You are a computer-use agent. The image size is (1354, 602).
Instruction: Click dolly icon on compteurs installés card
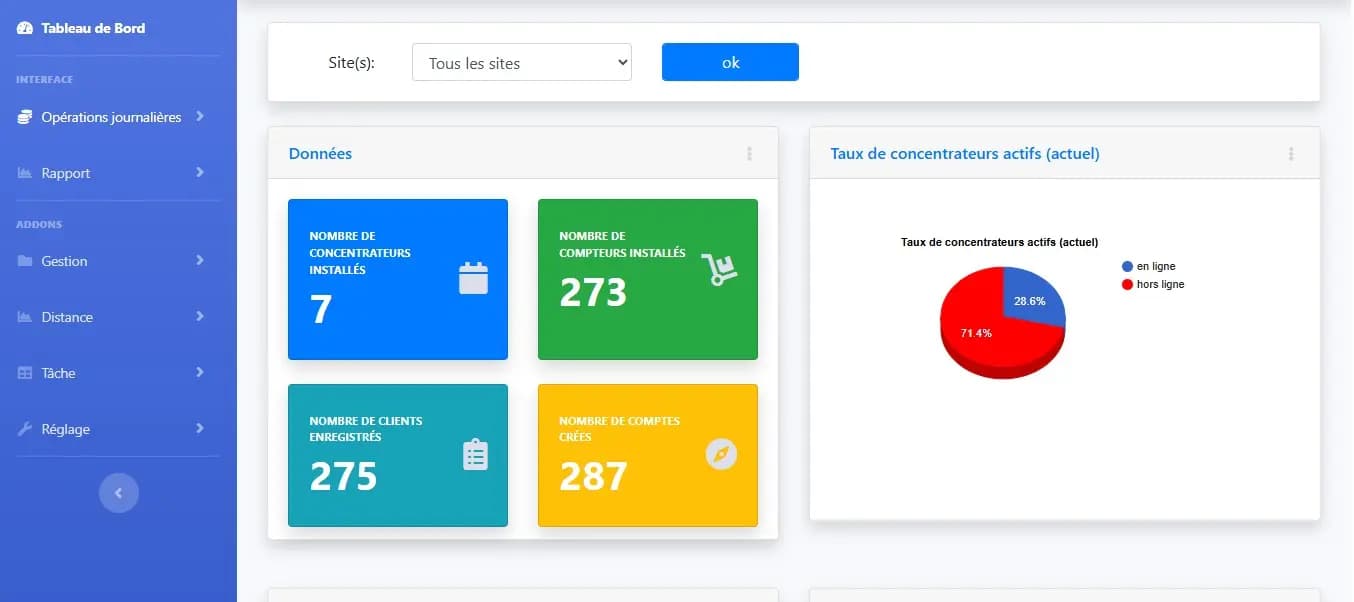[719, 269]
